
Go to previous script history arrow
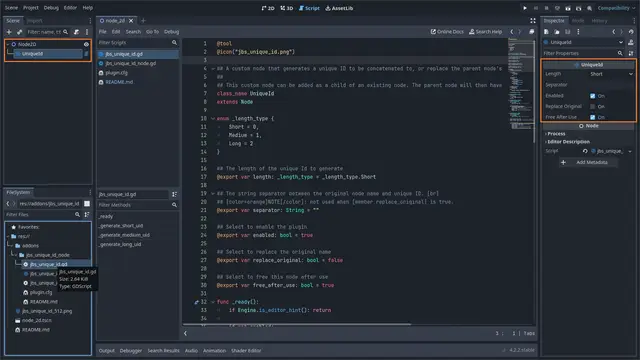click(x=512, y=31)
